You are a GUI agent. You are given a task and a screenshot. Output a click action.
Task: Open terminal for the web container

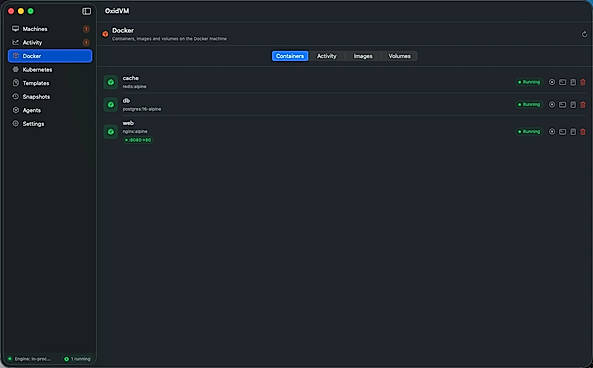[562, 132]
